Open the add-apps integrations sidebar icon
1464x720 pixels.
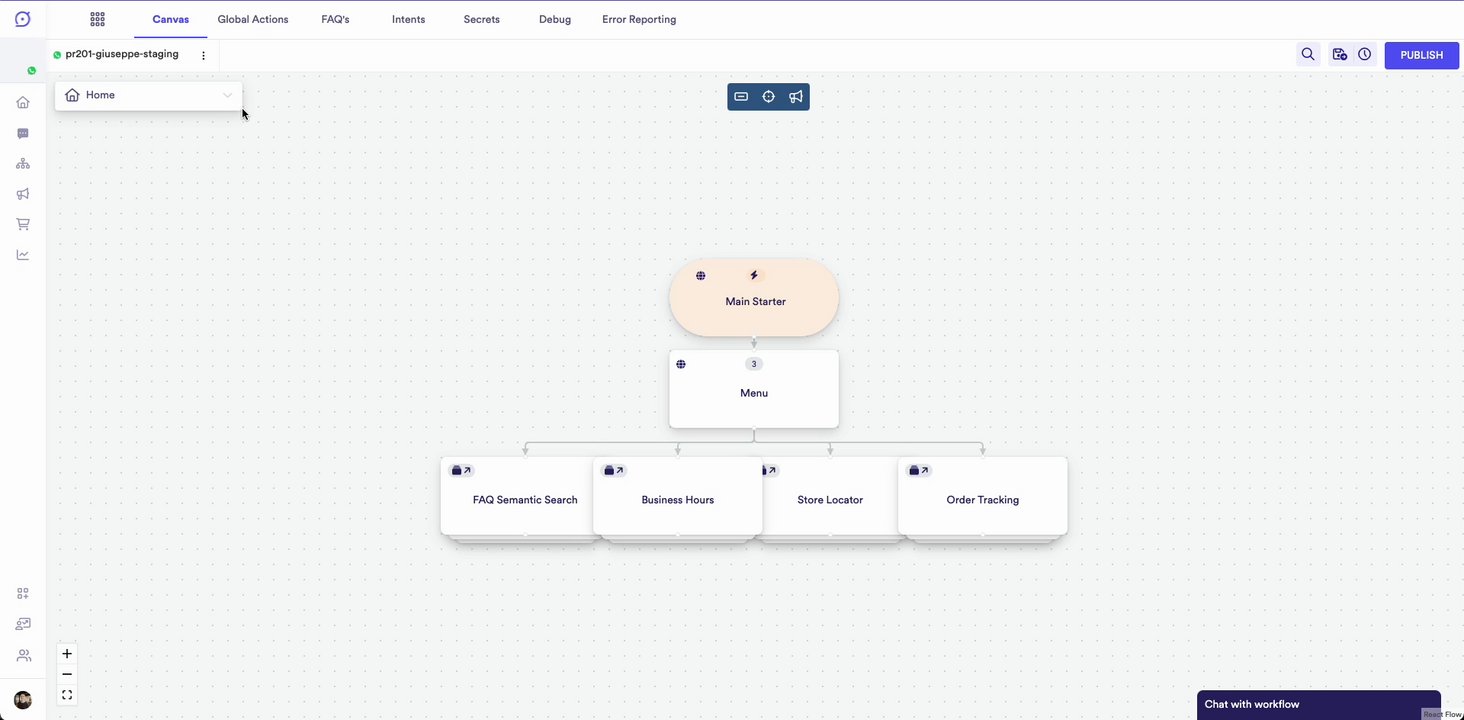click(23, 593)
